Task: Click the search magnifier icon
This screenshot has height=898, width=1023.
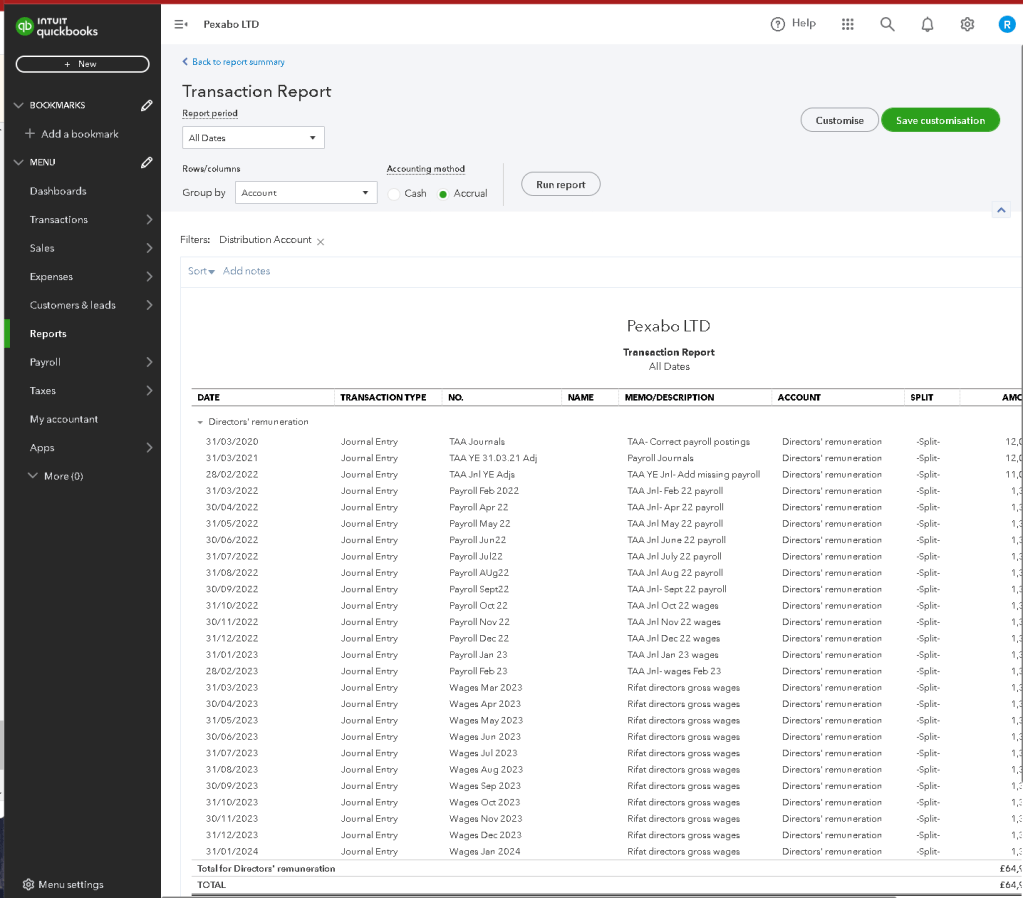Action: coord(887,24)
